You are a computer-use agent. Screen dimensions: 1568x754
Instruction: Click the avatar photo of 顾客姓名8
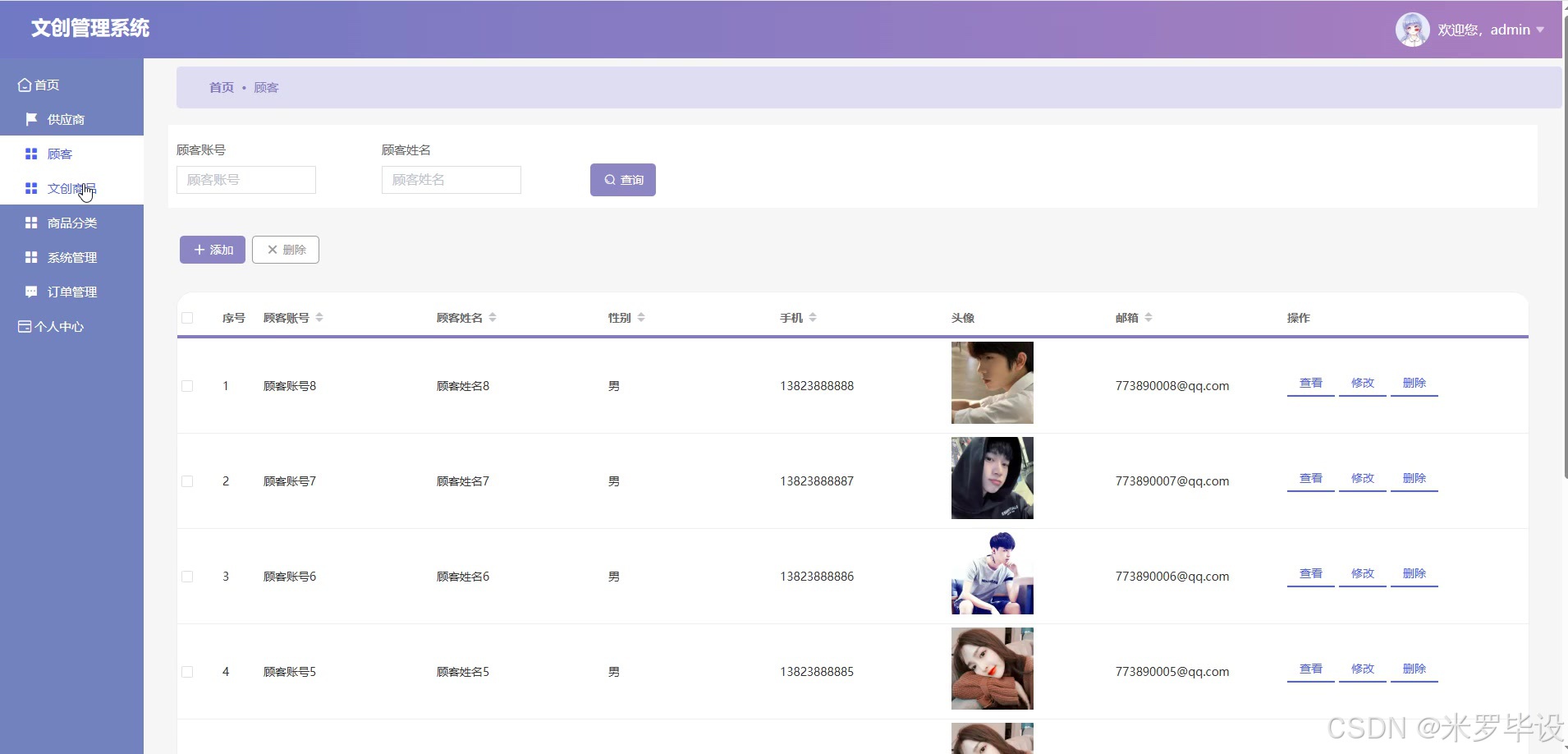click(993, 383)
